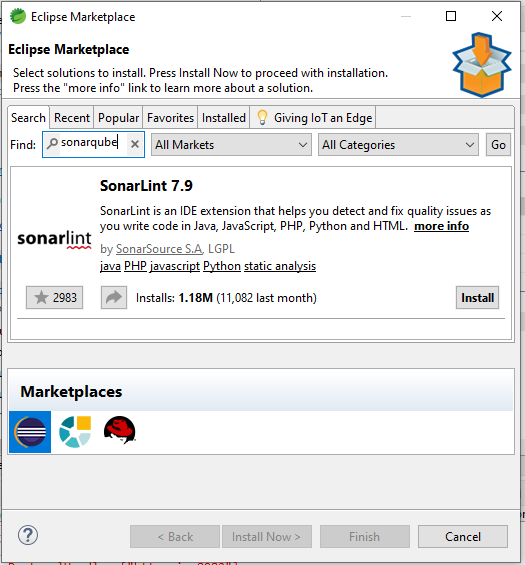This screenshot has width=525, height=565.
Task: Share SonarLint with the arrow icon
Action: click(x=114, y=298)
